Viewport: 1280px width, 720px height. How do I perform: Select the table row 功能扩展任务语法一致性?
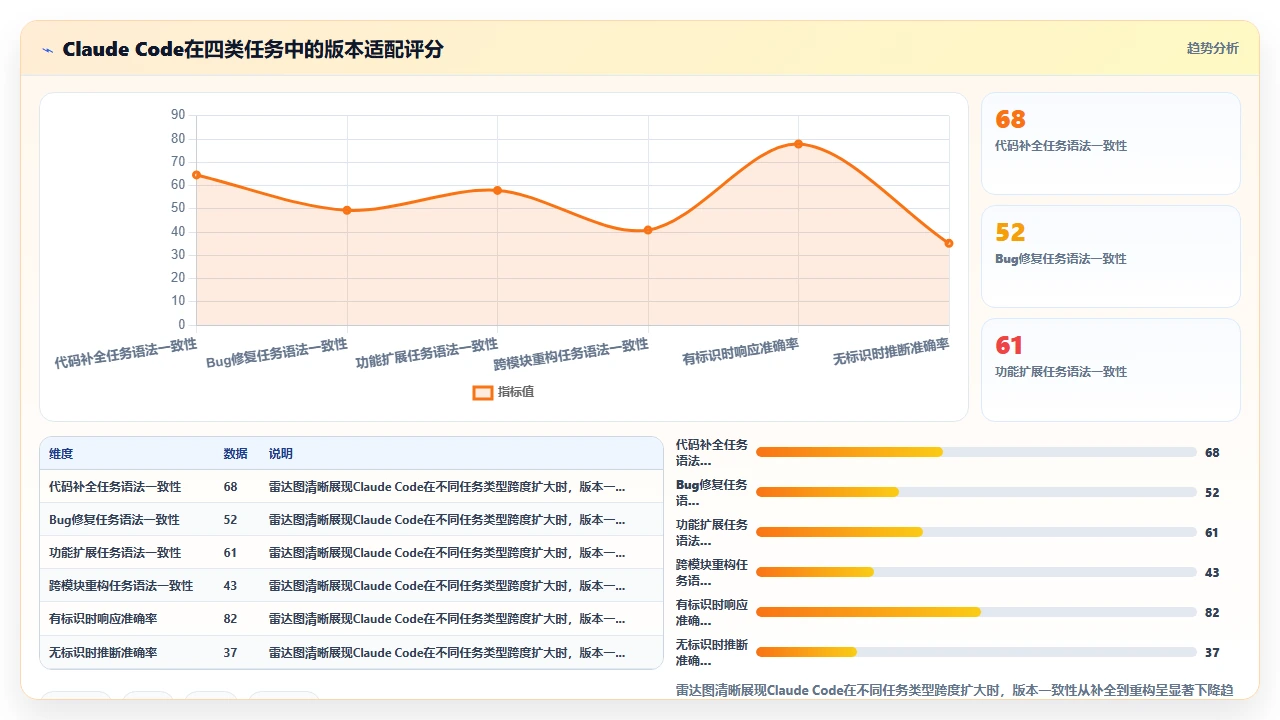point(351,553)
